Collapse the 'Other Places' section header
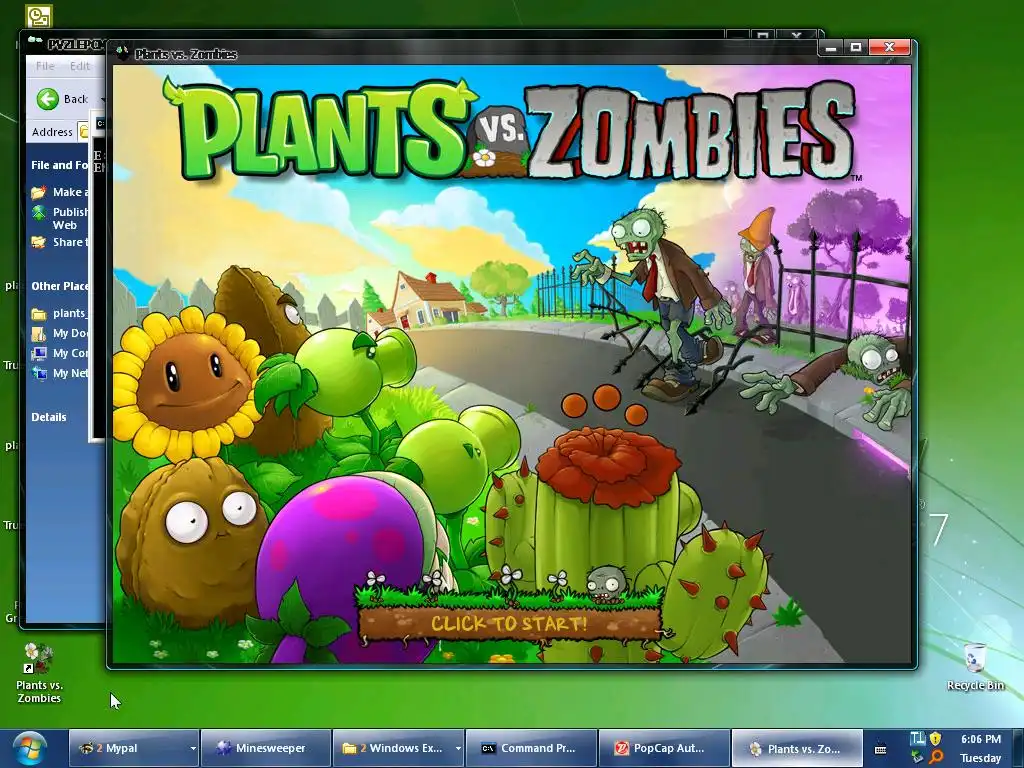1024x768 pixels. coord(59,286)
